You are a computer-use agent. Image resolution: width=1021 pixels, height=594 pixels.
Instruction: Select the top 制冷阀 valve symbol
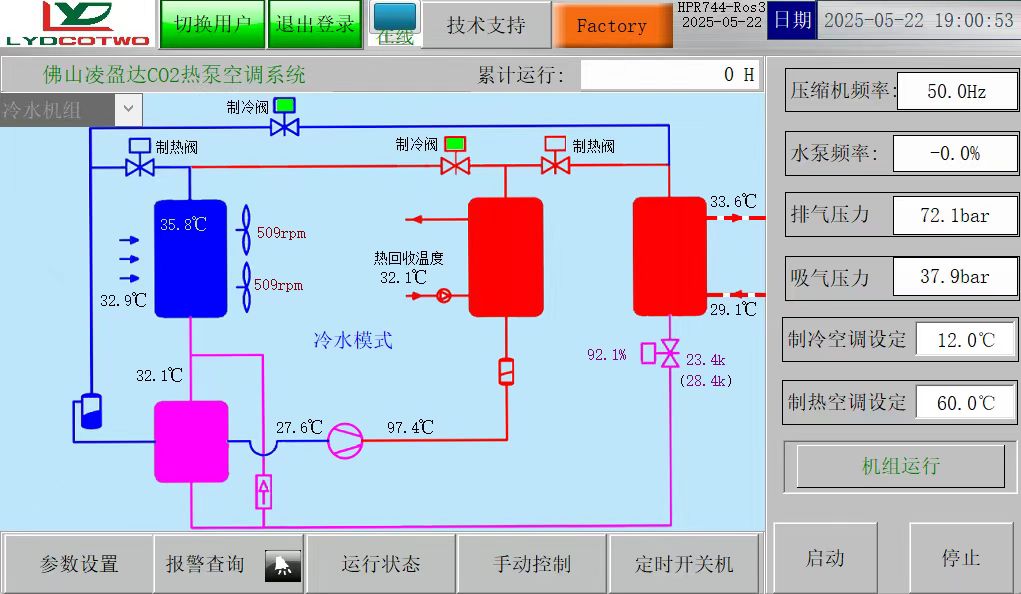pos(285,126)
